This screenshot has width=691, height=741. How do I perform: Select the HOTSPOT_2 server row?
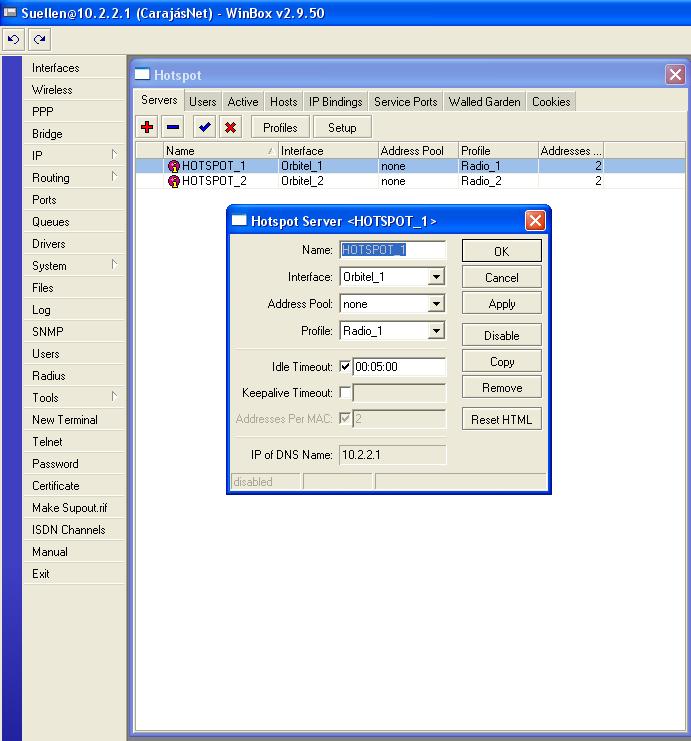[x=410, y=181]
